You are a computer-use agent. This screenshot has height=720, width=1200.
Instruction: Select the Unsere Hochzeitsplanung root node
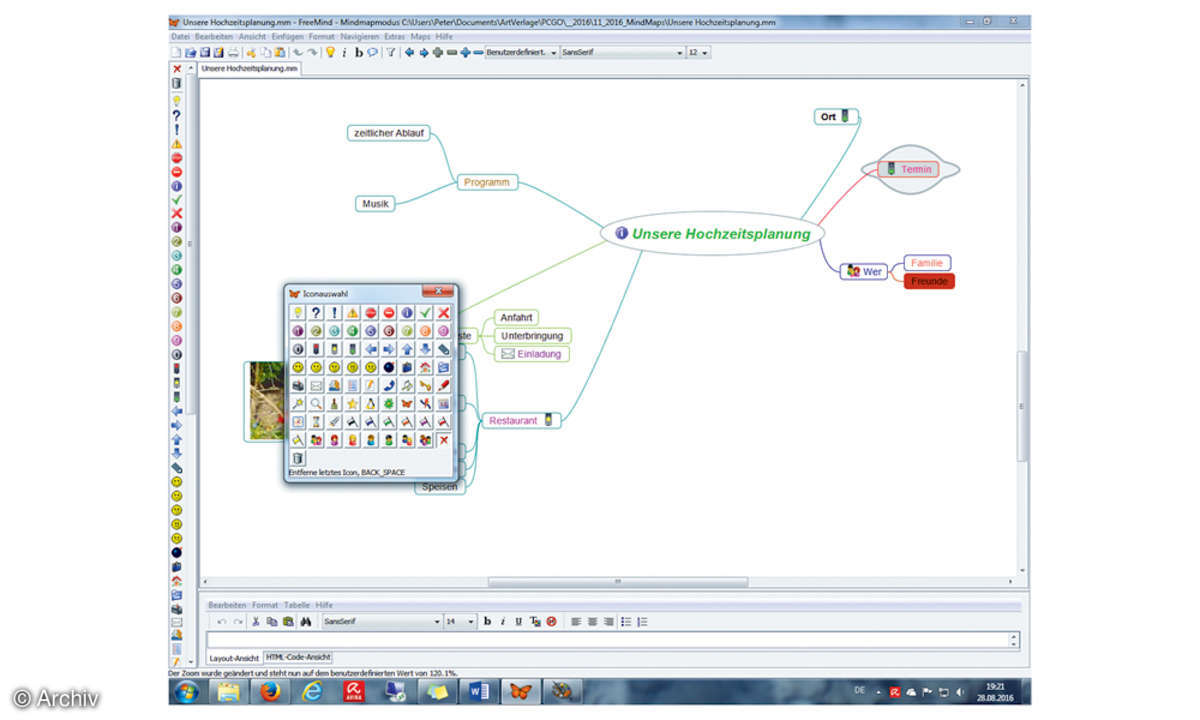click(x=713, y=233)
